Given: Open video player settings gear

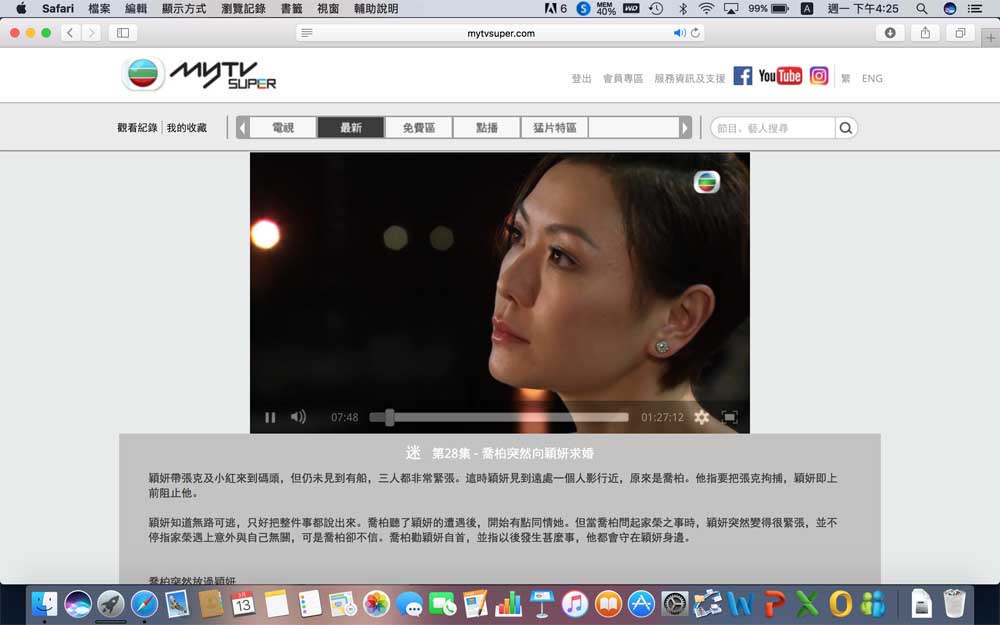Looking at the screenshot, I should pos(702,417).
